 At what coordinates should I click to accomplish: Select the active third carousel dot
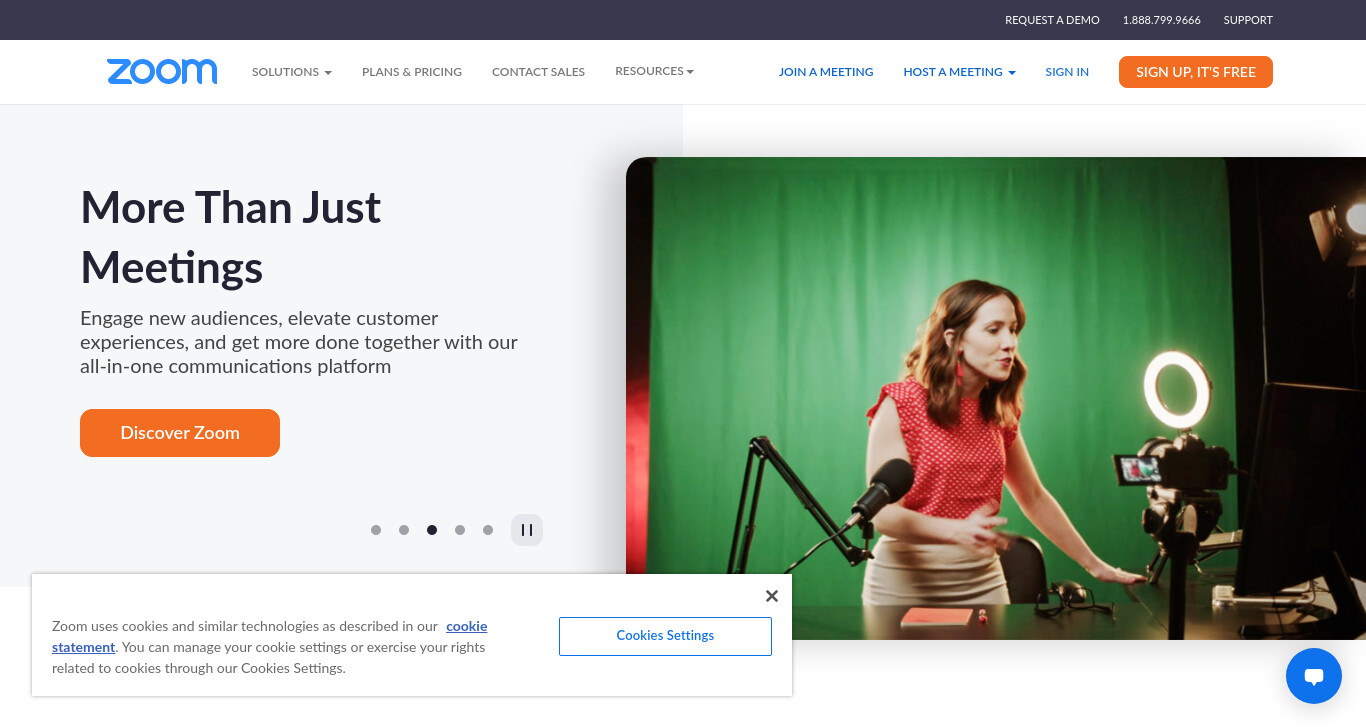[432, 530]
